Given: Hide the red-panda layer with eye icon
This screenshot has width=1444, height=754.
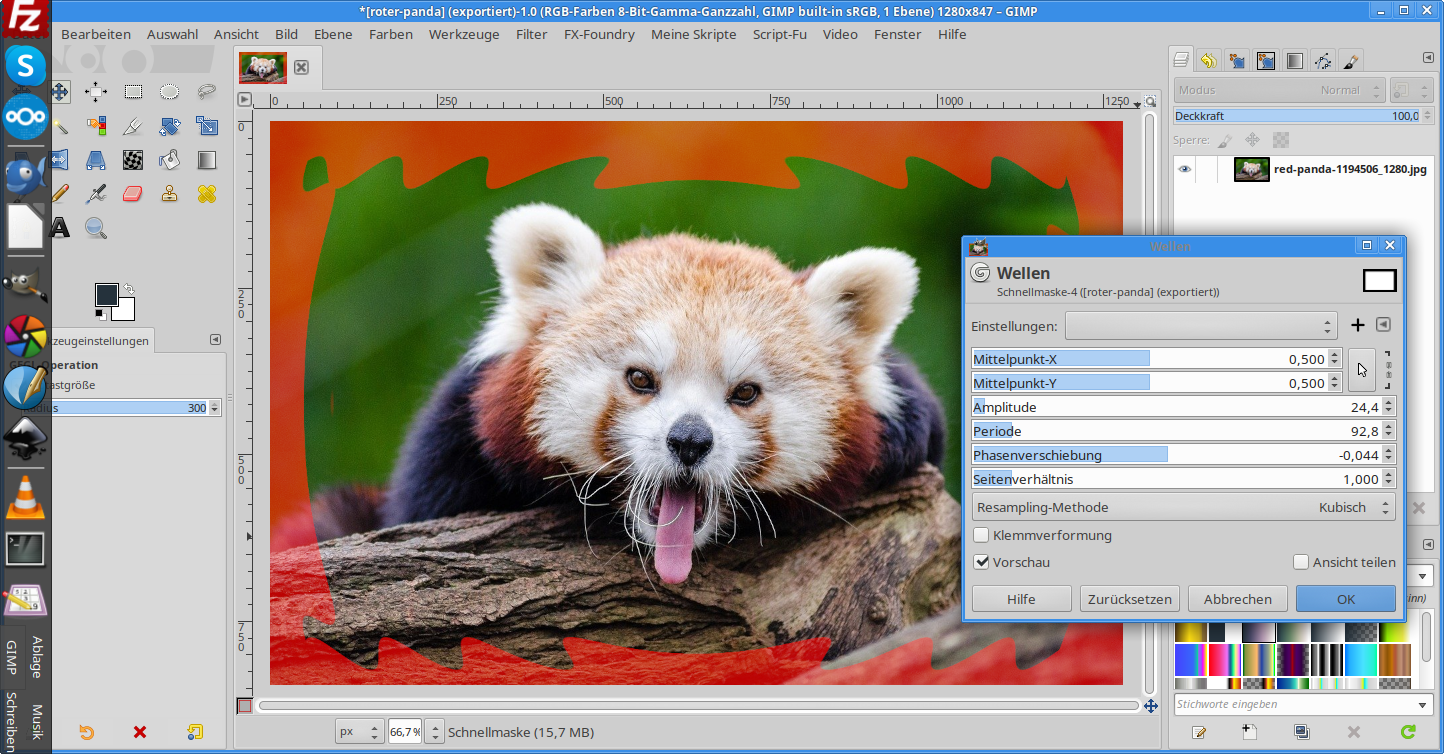Looking at the screenshot, I should pos(1185,169).
